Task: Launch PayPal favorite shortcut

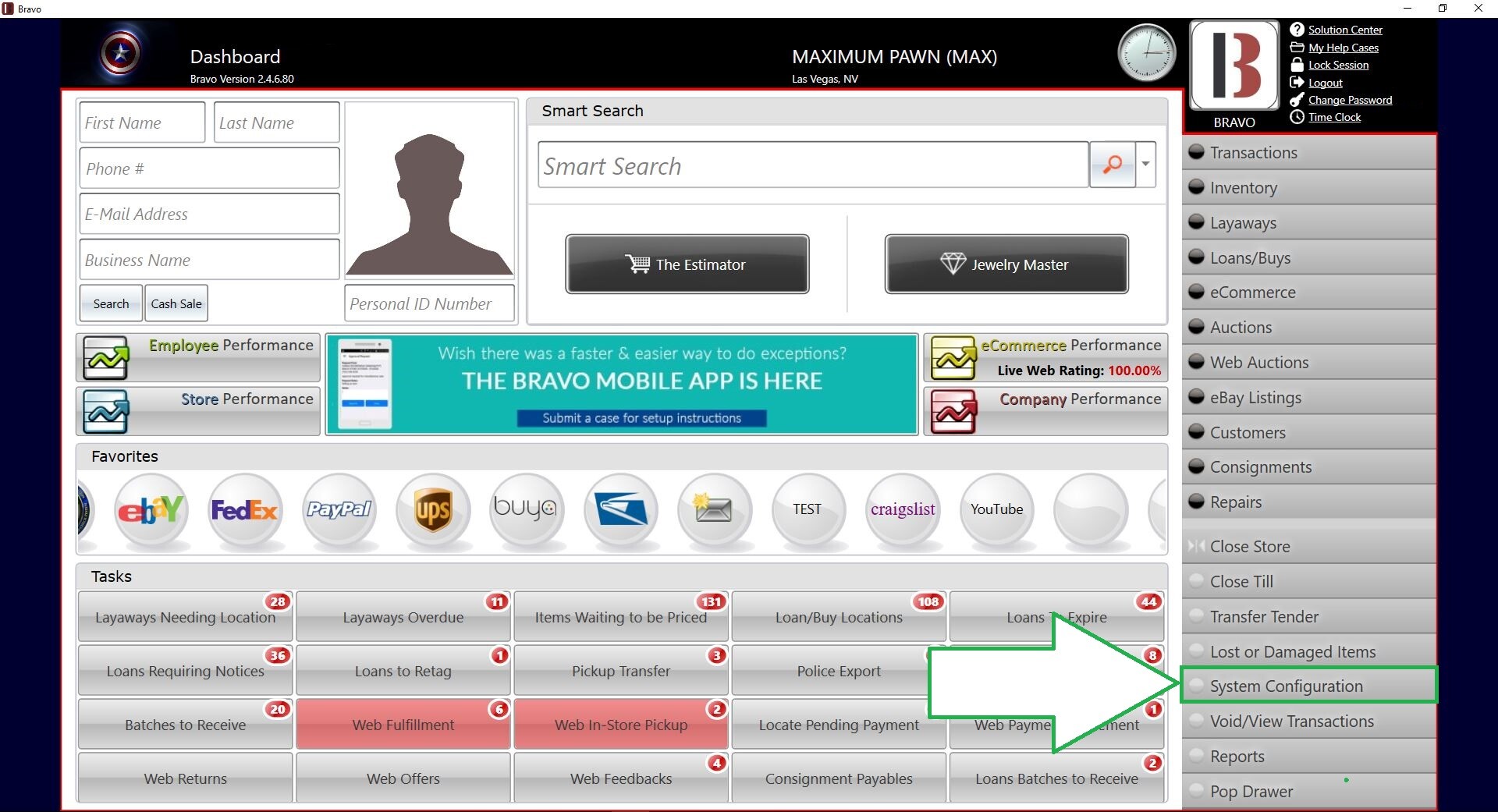Action: (x=339, y=510)
